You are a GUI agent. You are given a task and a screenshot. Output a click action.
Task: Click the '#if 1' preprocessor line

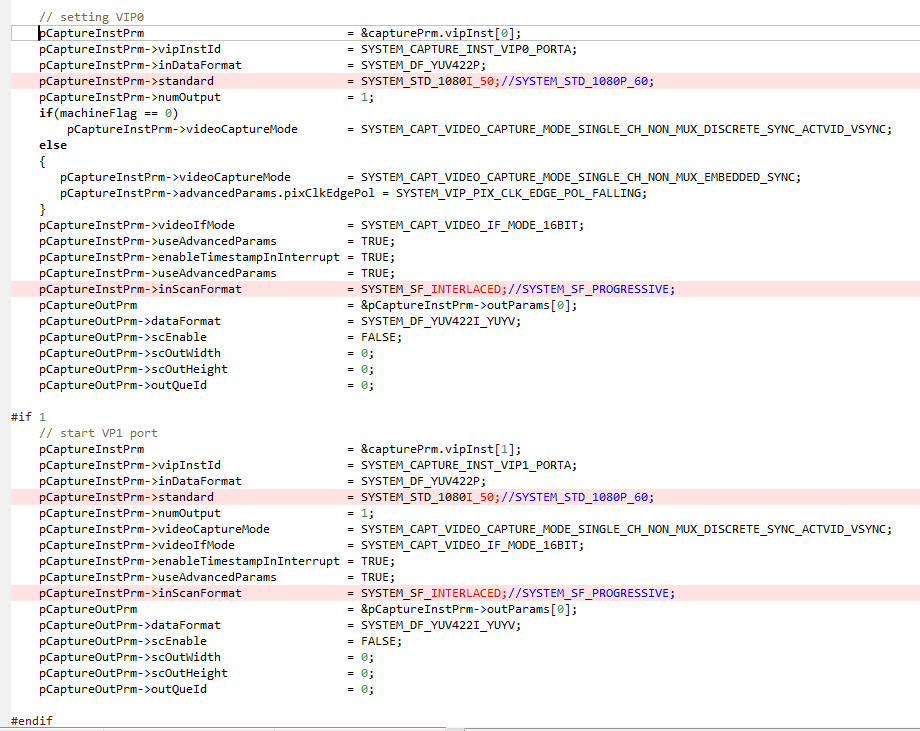click(x=28, y=417)
